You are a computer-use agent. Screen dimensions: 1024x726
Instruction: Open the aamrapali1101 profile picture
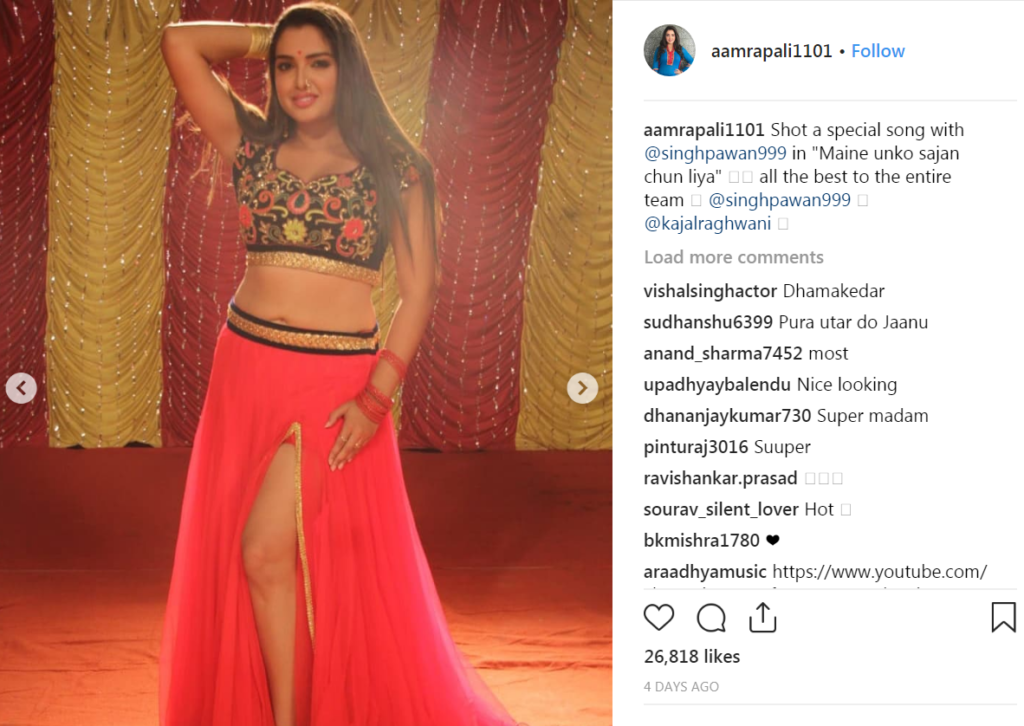[669, 50]
